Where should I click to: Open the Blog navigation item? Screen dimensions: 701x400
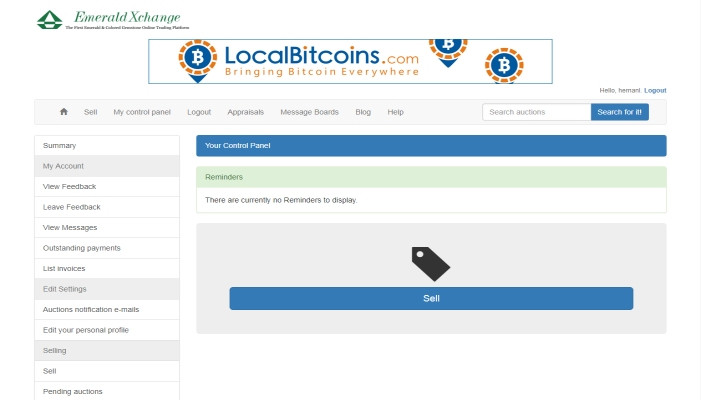pyautogui.click(x=363, y=112)
